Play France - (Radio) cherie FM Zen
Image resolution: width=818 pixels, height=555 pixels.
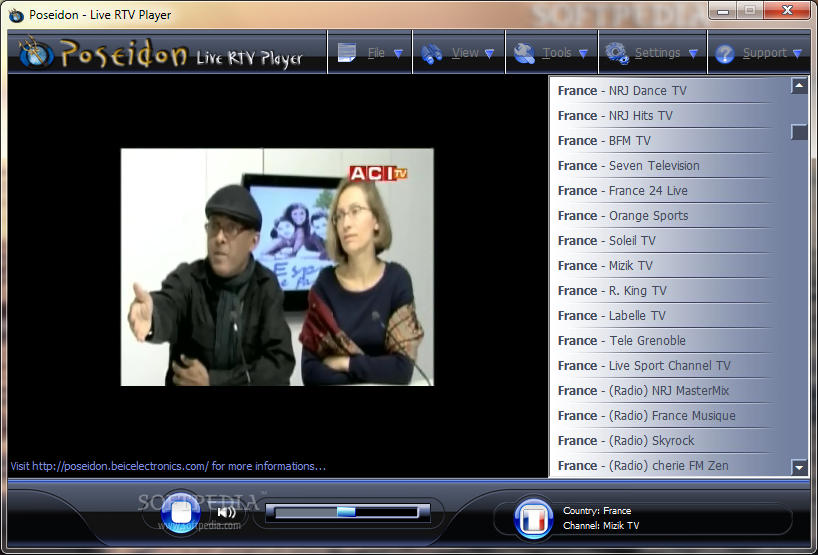click(x=666, y=465)
